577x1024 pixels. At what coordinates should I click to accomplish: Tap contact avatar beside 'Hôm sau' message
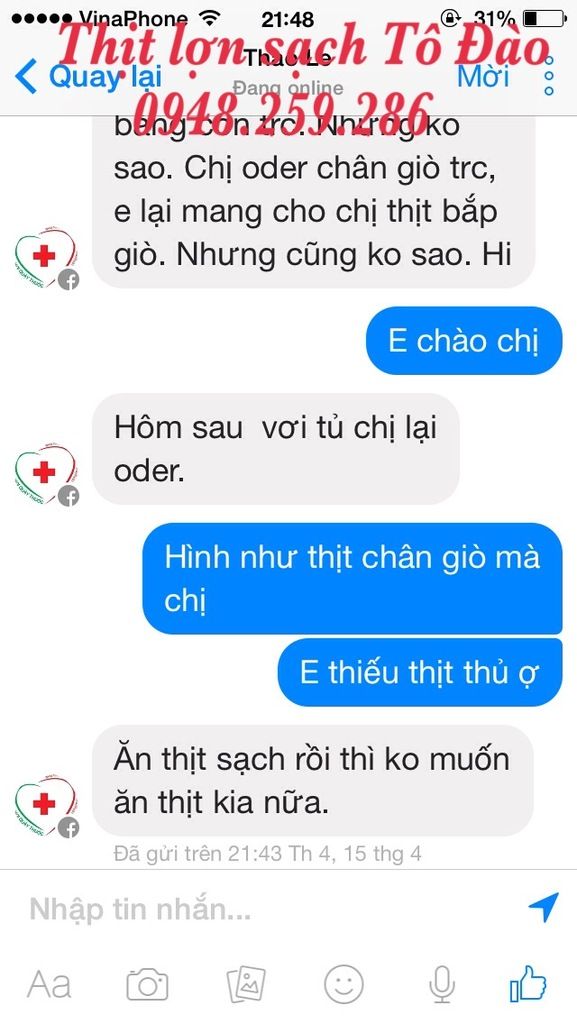[46, 474]
